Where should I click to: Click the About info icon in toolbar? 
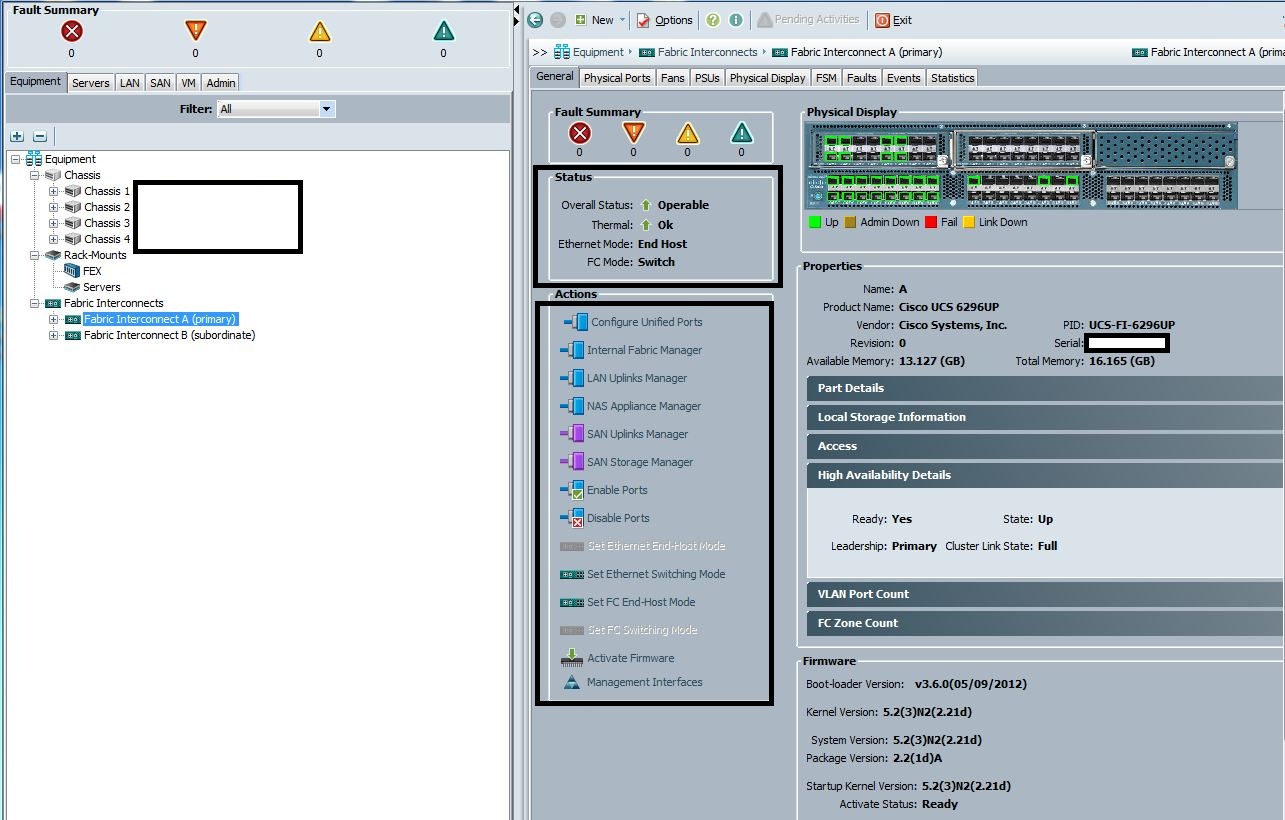pyautogui.click(x=736, y=20)
